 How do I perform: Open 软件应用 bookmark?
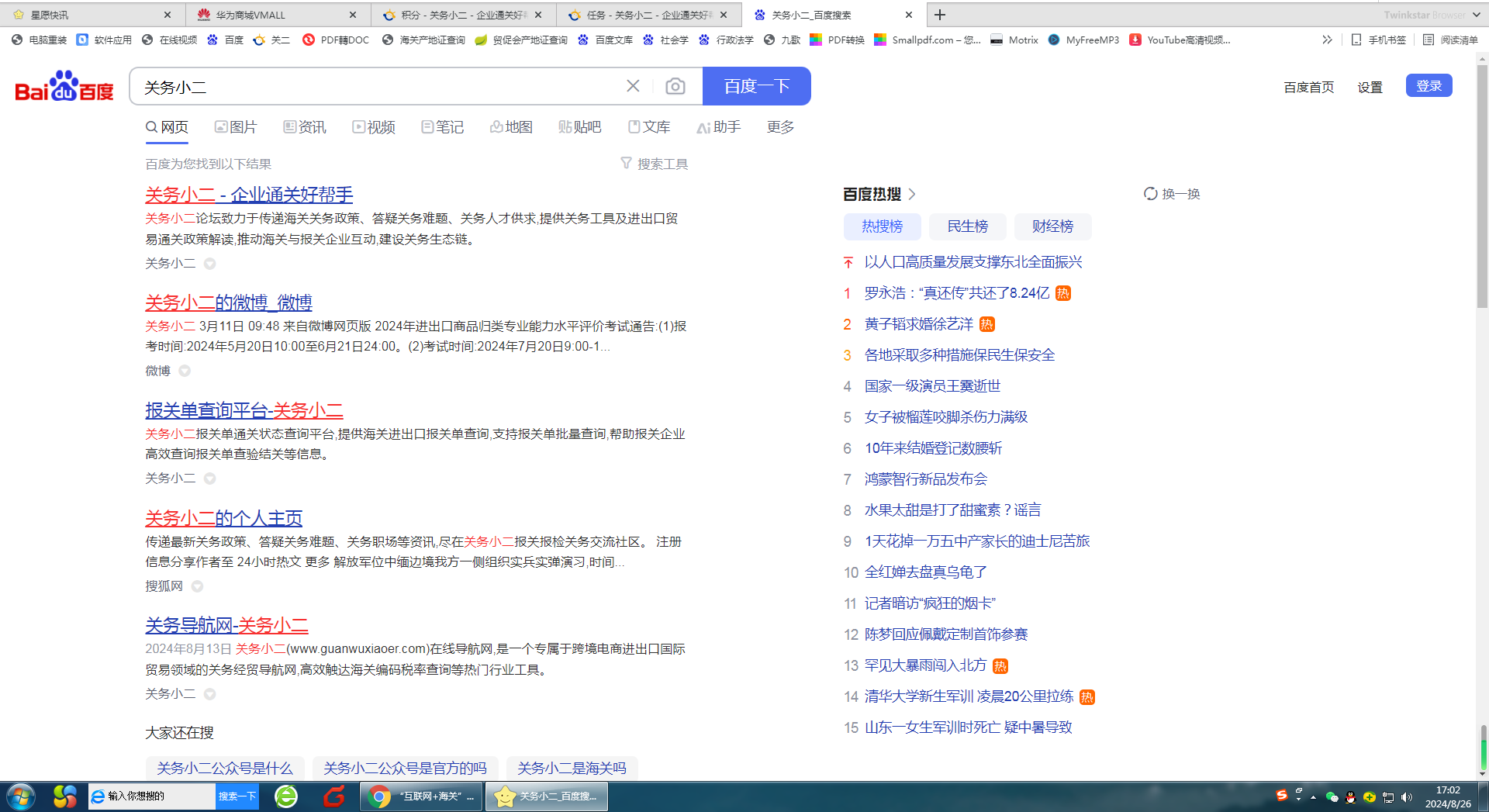pos(104,40)
